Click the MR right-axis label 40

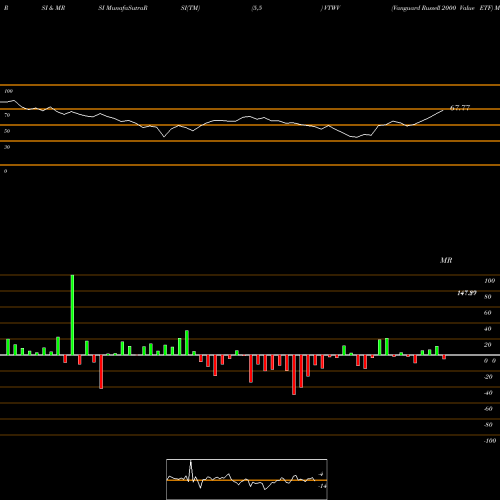pos(488,329)
